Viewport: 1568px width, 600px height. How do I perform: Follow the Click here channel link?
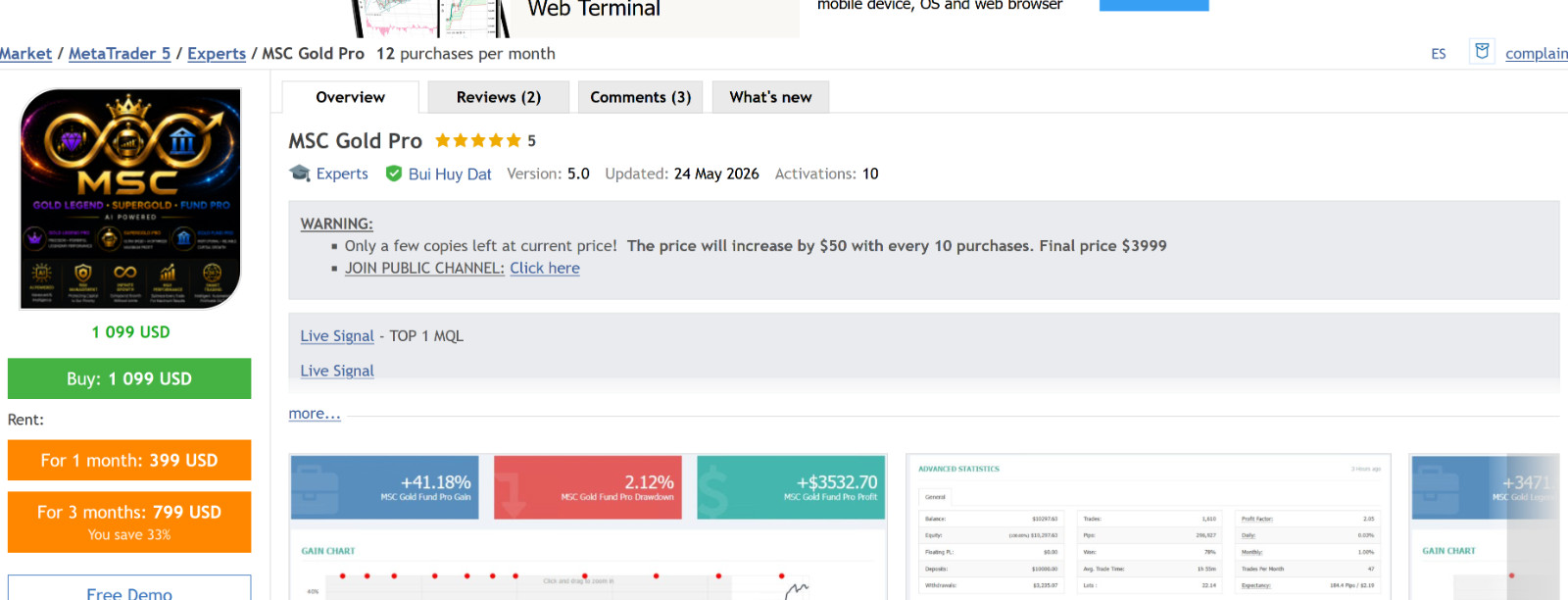[545, 268]
